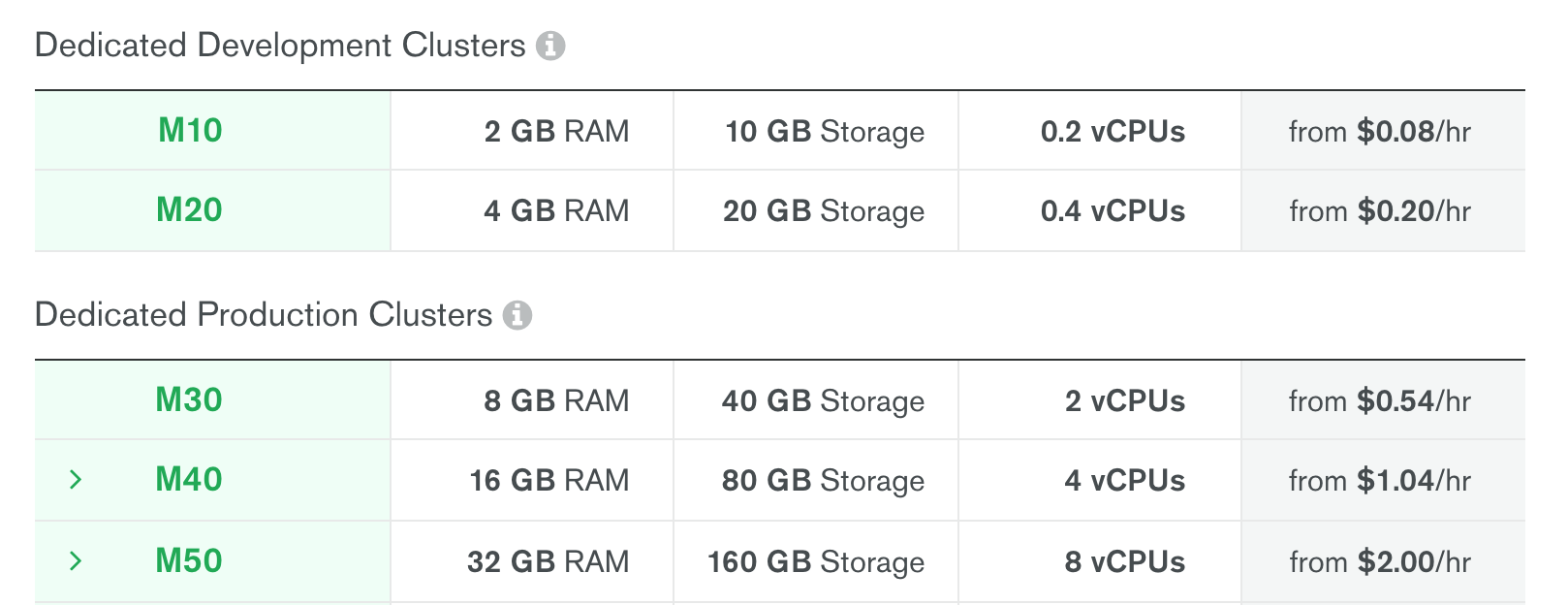Click the M20 price $0.20/hr cell
The image size is (1568, 605).
point(1380,211)
